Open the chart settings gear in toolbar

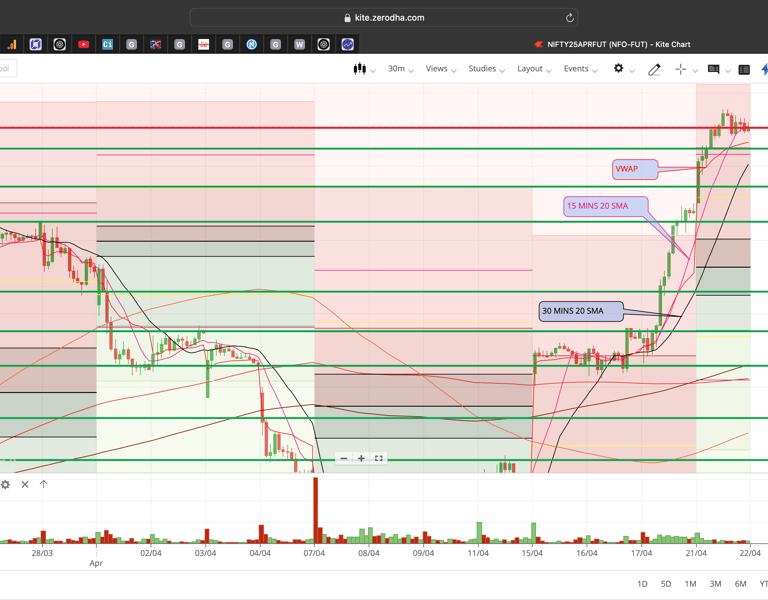click(619, 68)
